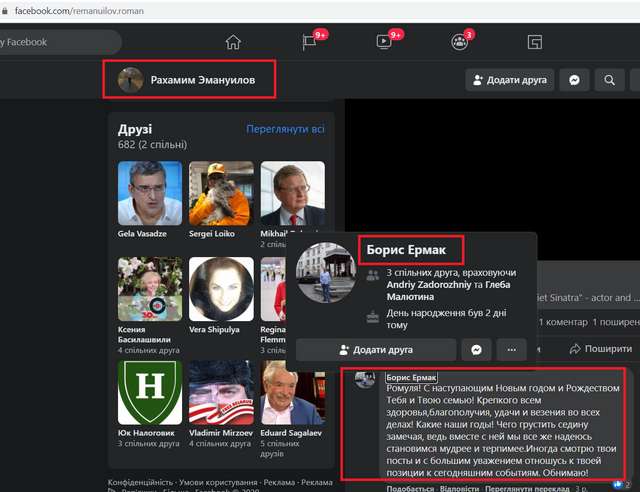The image size is (640, 492).
Task: Open Gaming icon in top navigation
Action: [535, 42]
